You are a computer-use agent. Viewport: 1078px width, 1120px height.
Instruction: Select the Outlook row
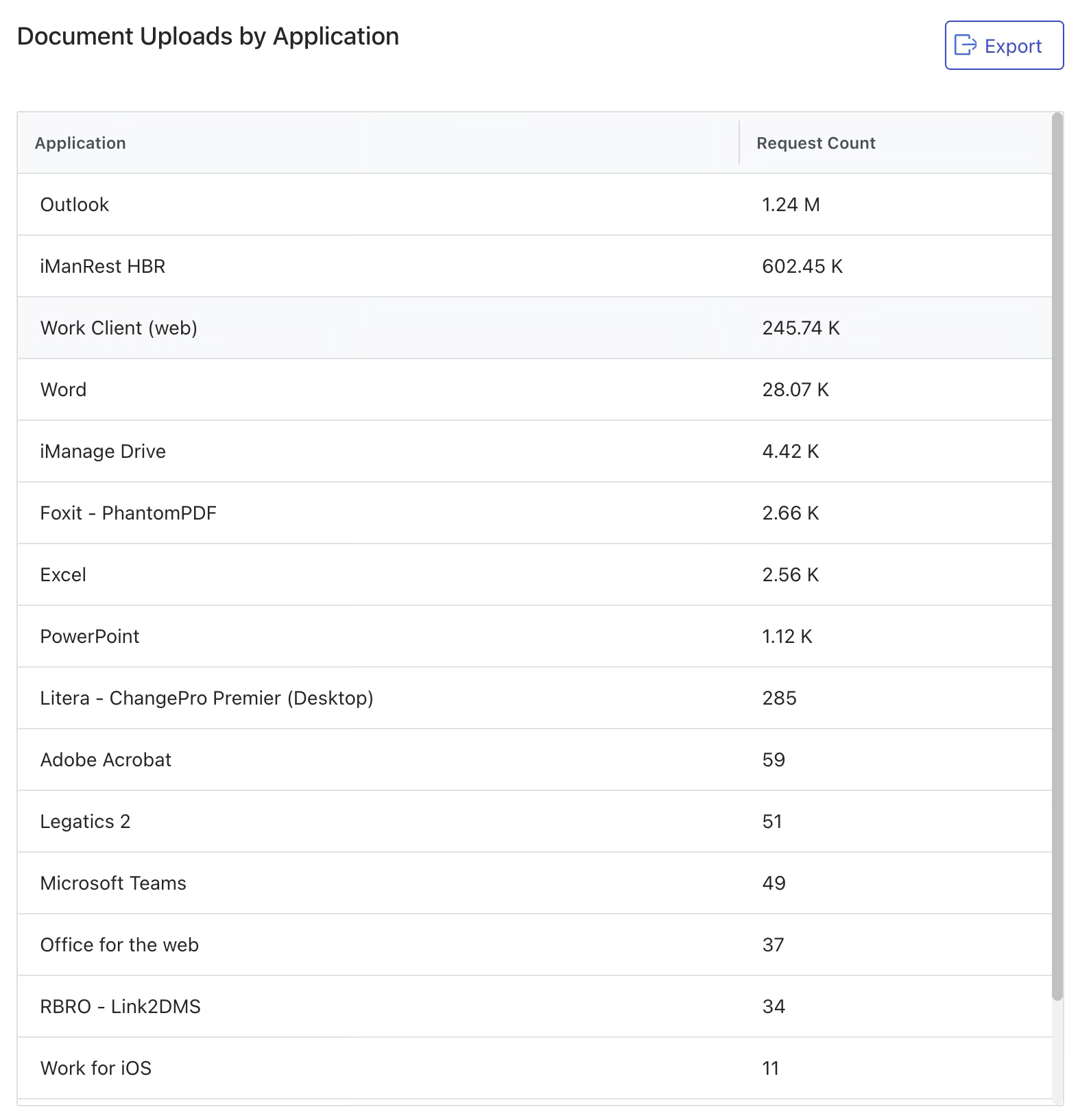[535, 204]
